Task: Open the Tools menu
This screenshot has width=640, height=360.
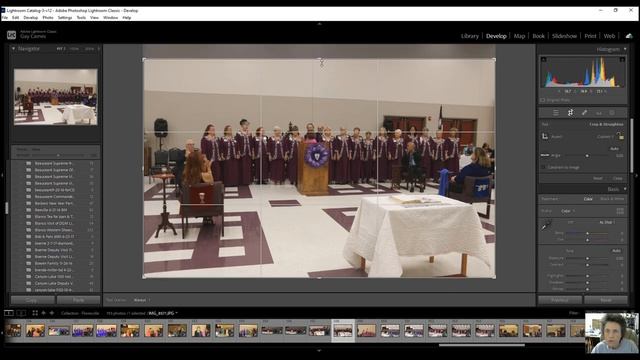Action: 81,18
